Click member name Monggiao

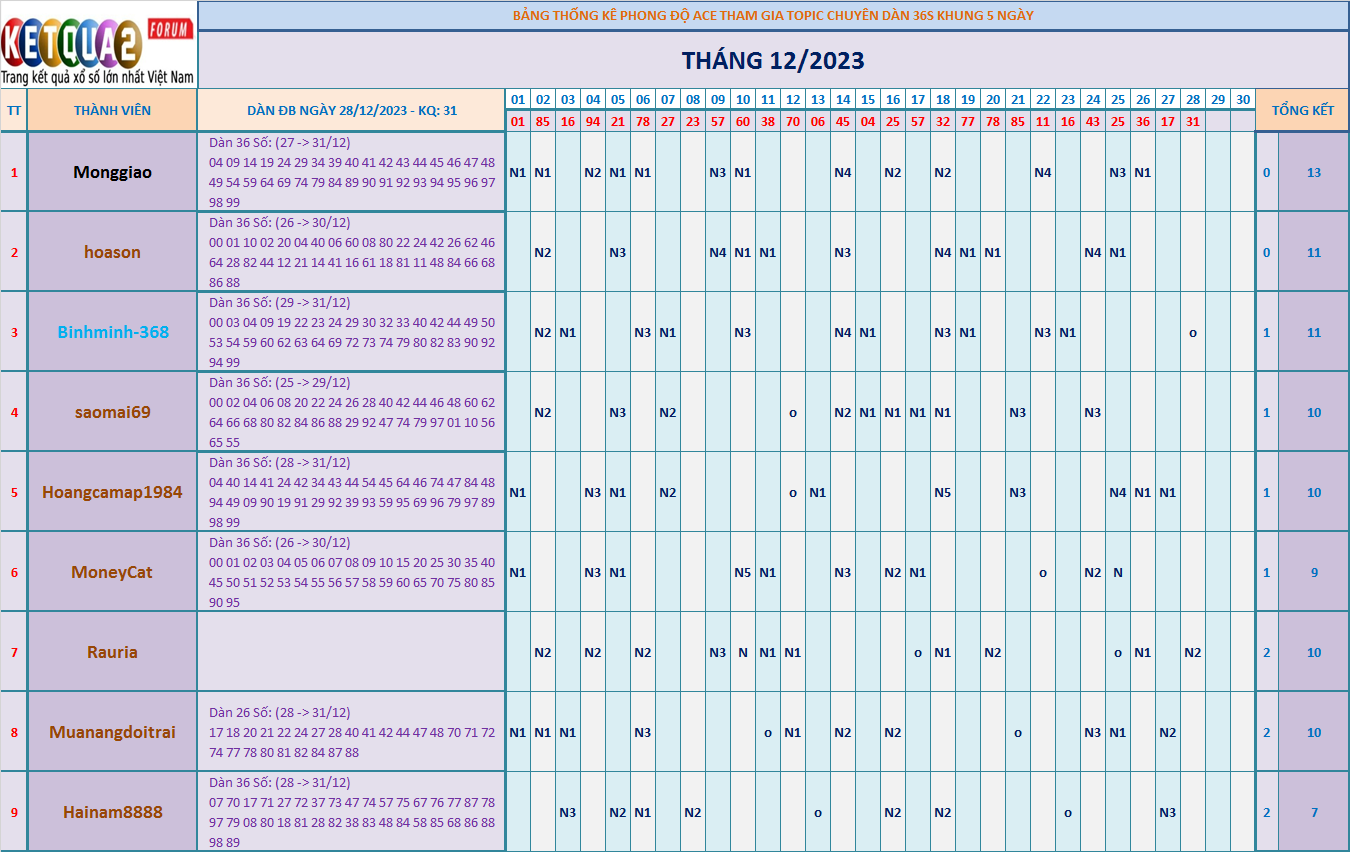pos(112,172)
